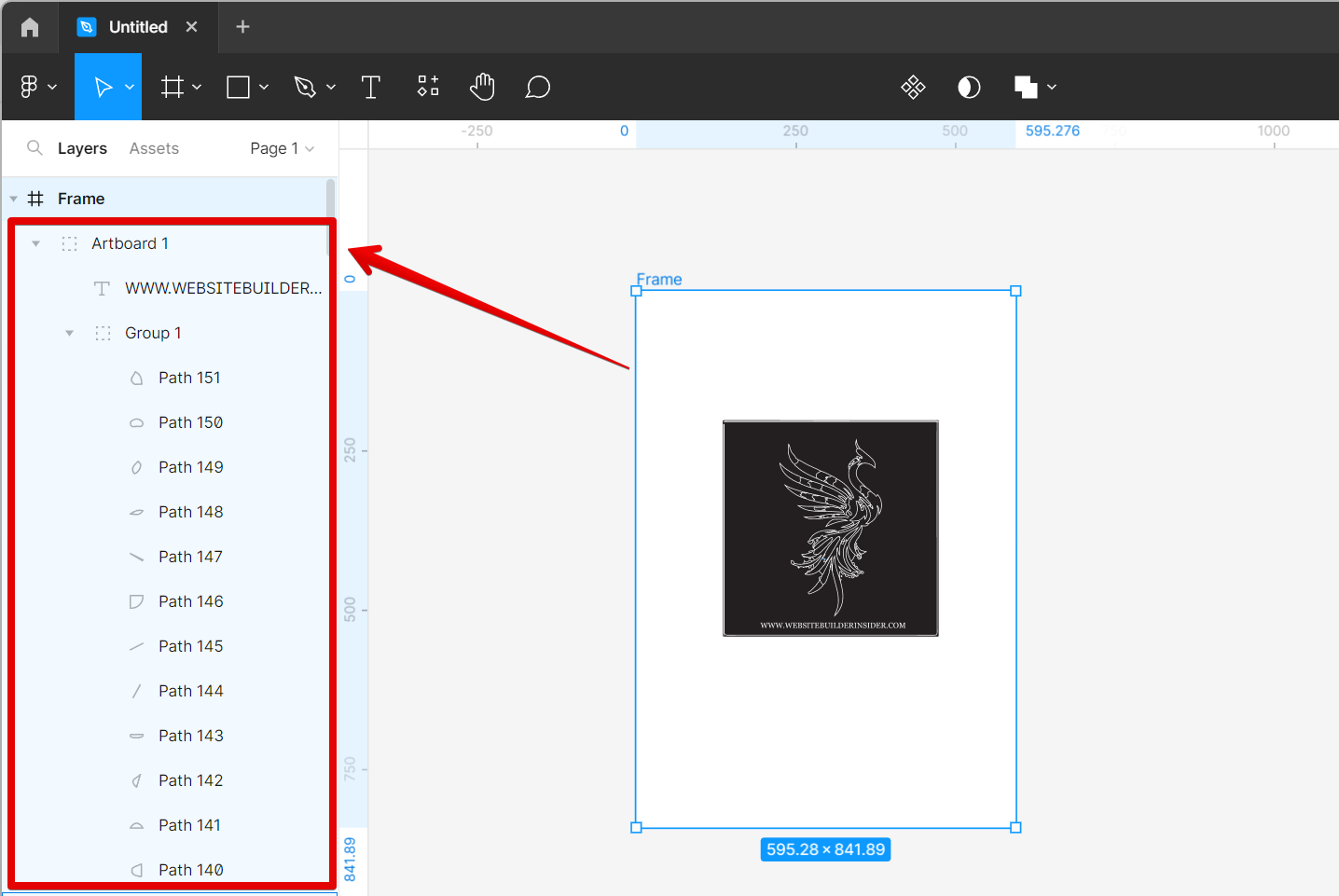1339x896 pixels.
Task: Collapse the Artboard 1 layer
Action: (35, 243)
